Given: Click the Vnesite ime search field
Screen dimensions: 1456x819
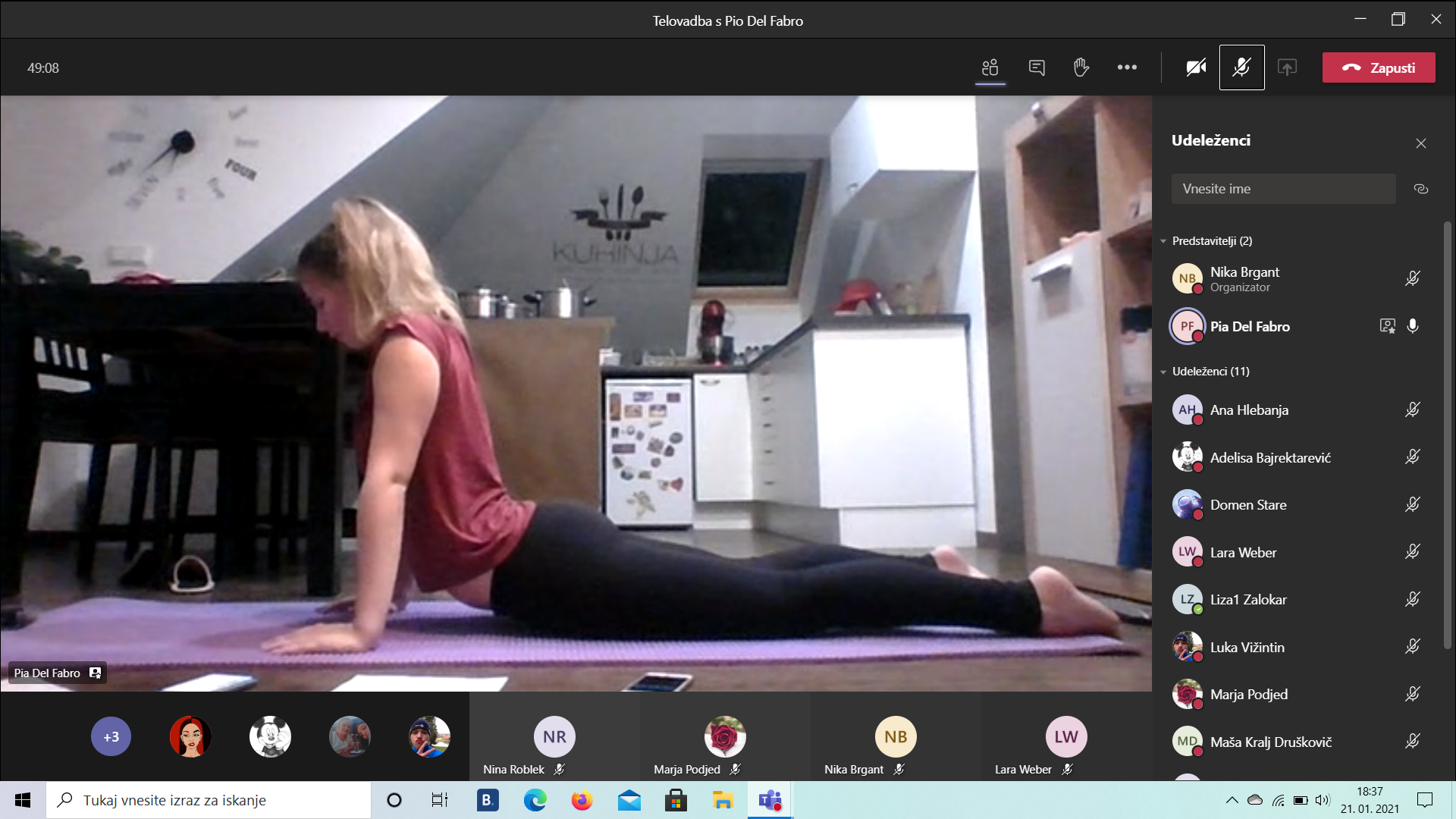Looking at the screenshot, I should click(1283, 189).
